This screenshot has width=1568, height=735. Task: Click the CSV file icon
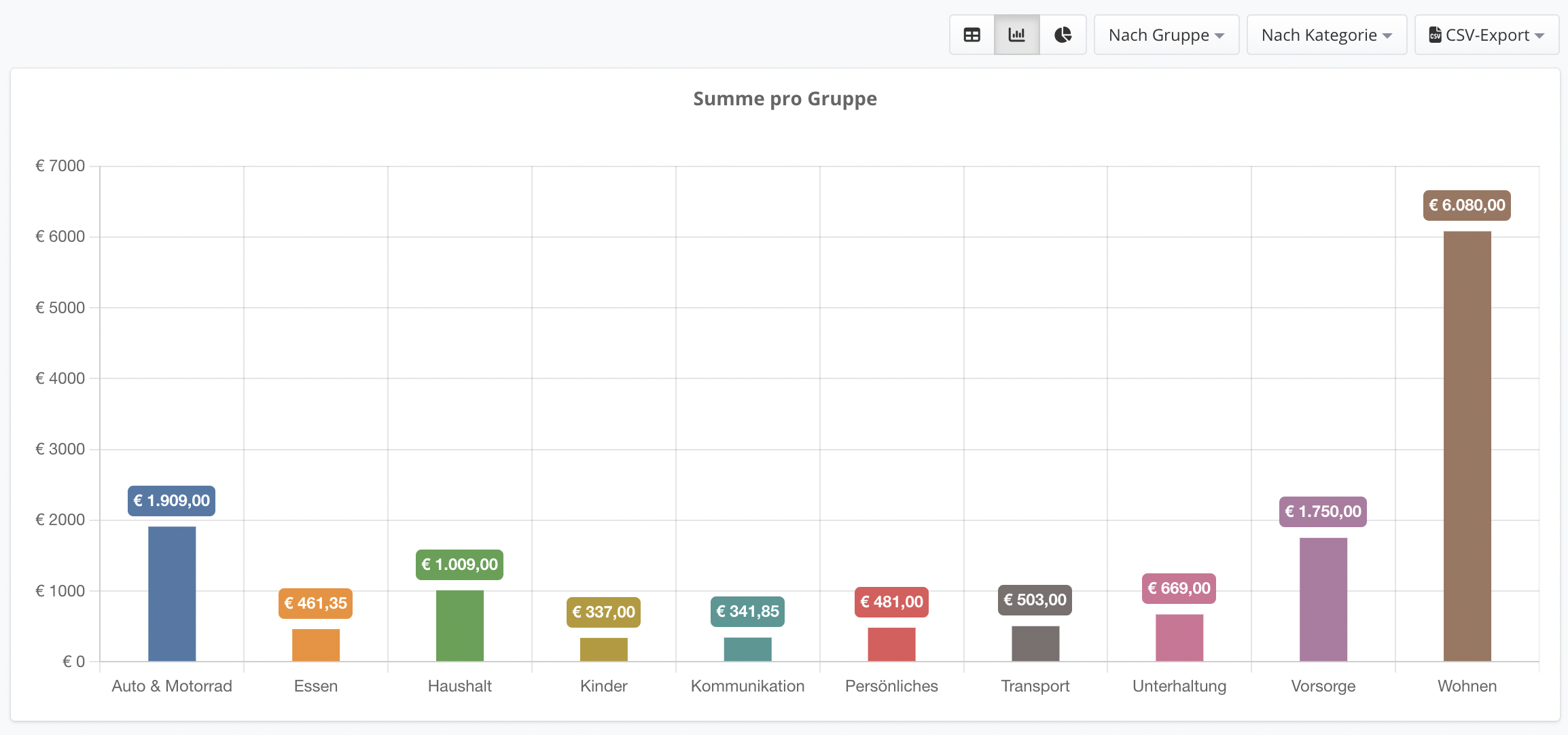point(1435,35)
